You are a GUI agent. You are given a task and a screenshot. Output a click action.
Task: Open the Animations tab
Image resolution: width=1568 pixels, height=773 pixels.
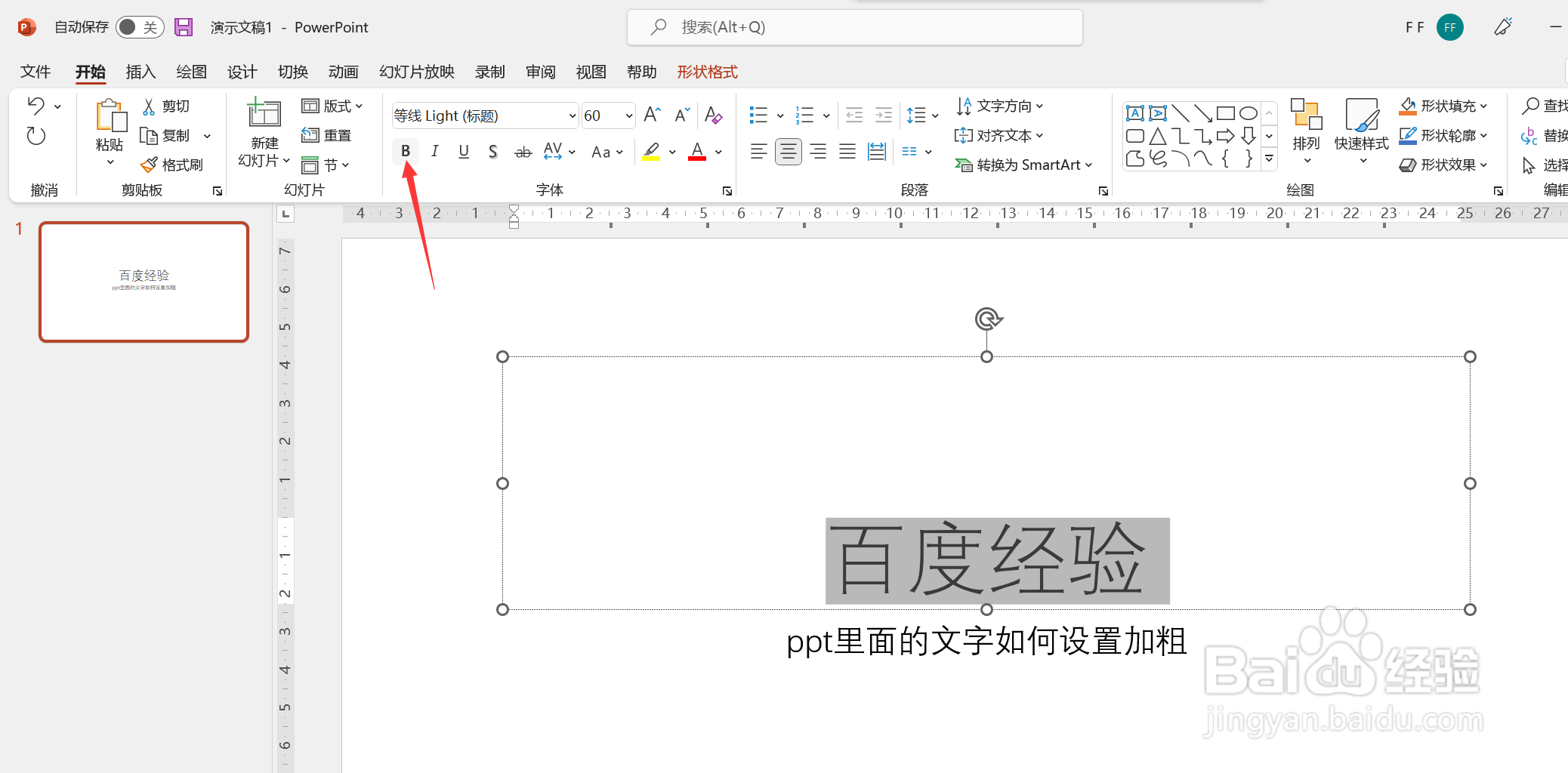(x=343, y=72)
